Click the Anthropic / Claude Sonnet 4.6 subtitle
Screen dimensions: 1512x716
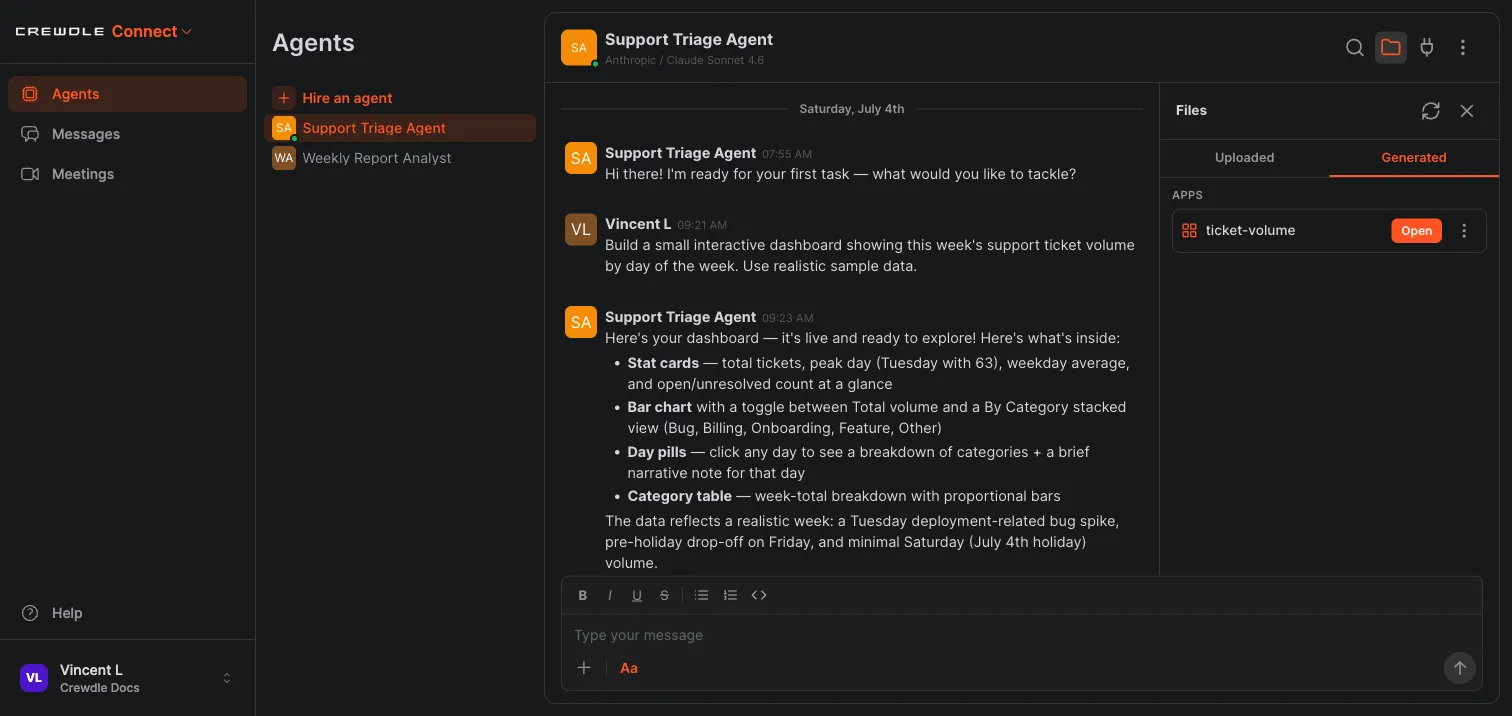coord(684,60)
